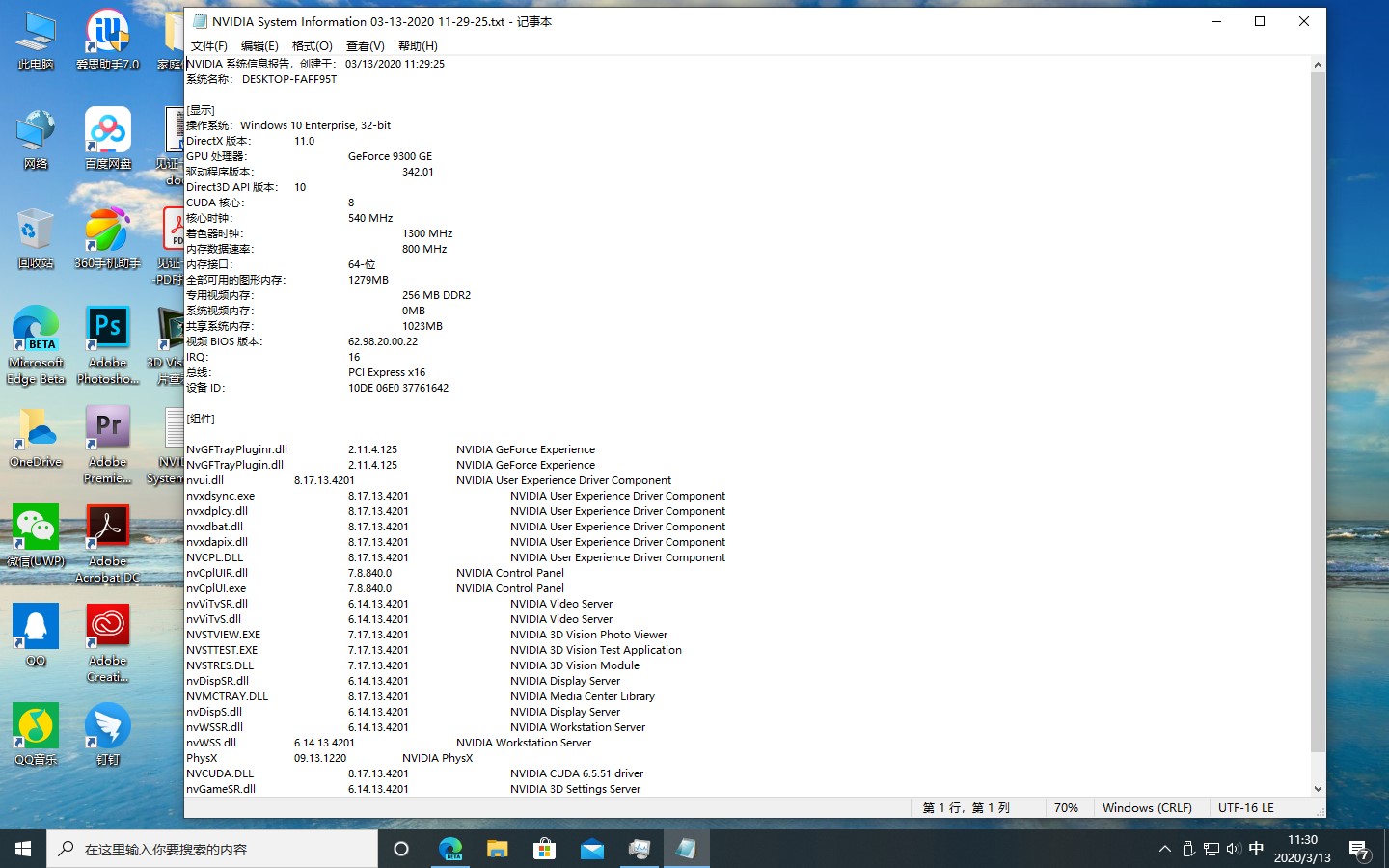Open 此电脑 desktop icon
The height and width of the screenshot is (868, 1389).
tap(36, 41)
